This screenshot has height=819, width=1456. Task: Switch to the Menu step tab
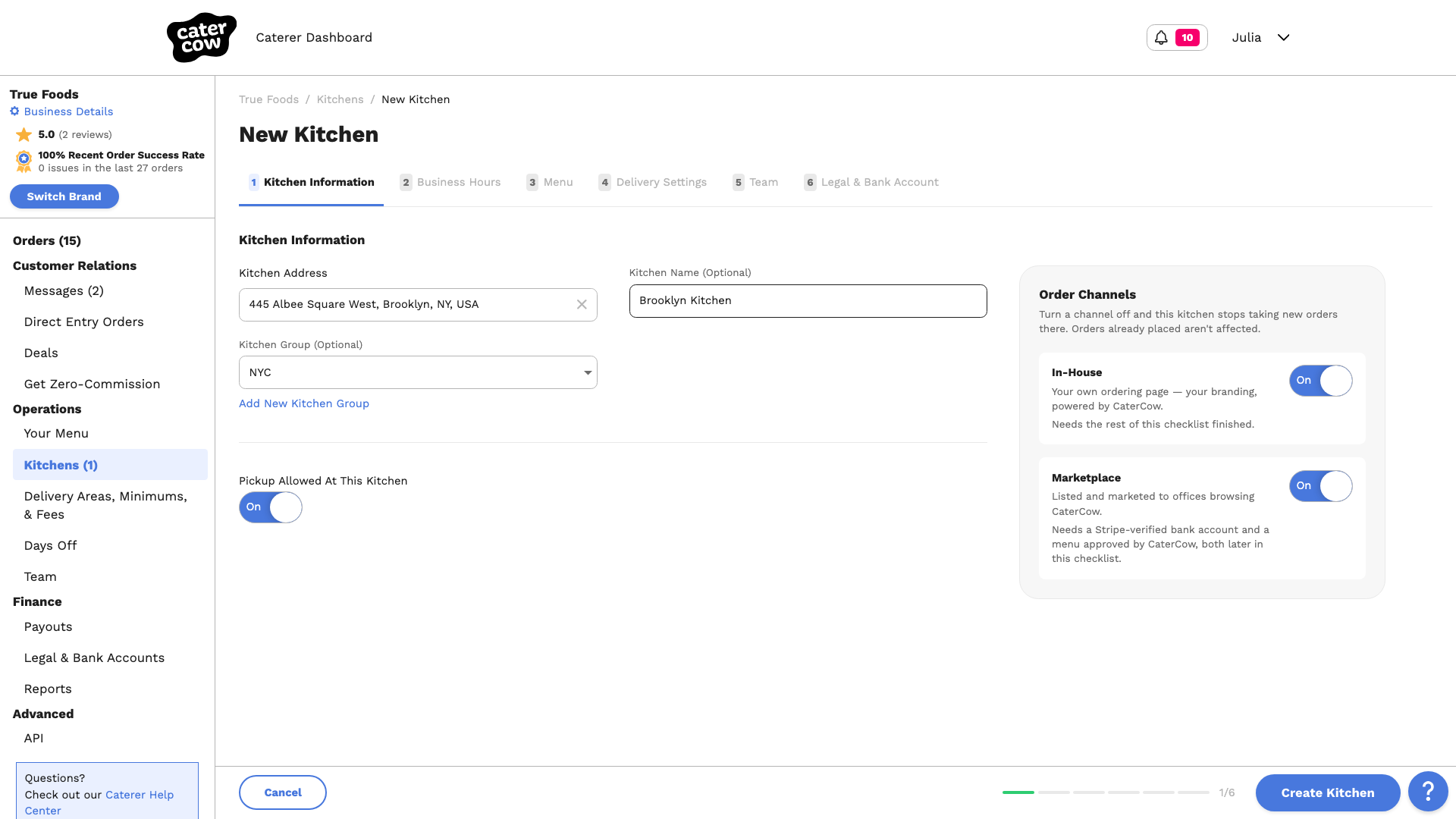550,182
